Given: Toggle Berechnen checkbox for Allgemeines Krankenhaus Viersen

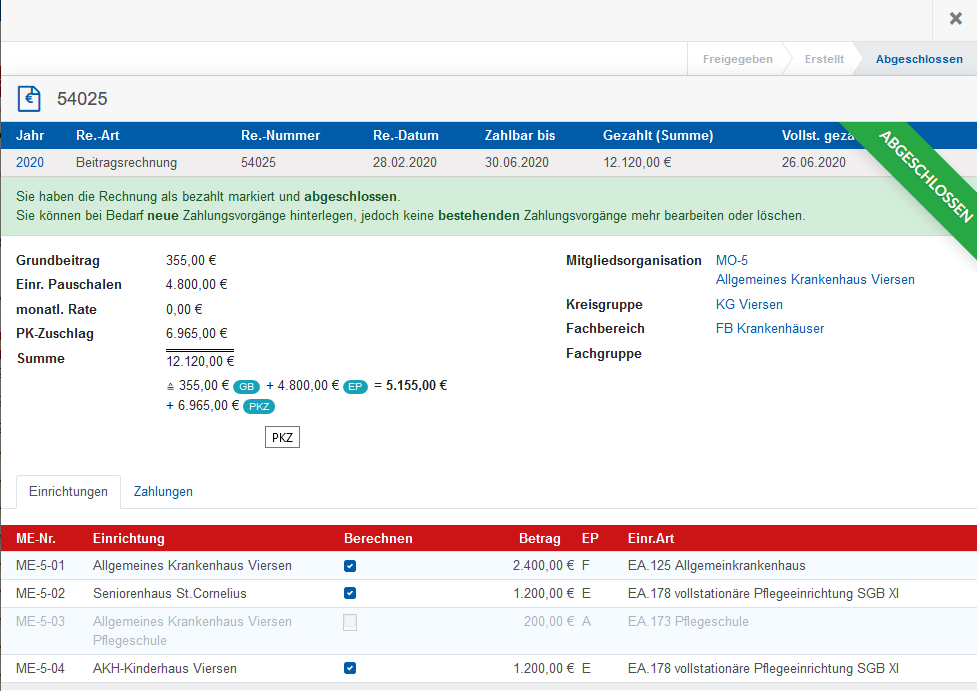Looking at the screenshot, I should click(350, 566).
